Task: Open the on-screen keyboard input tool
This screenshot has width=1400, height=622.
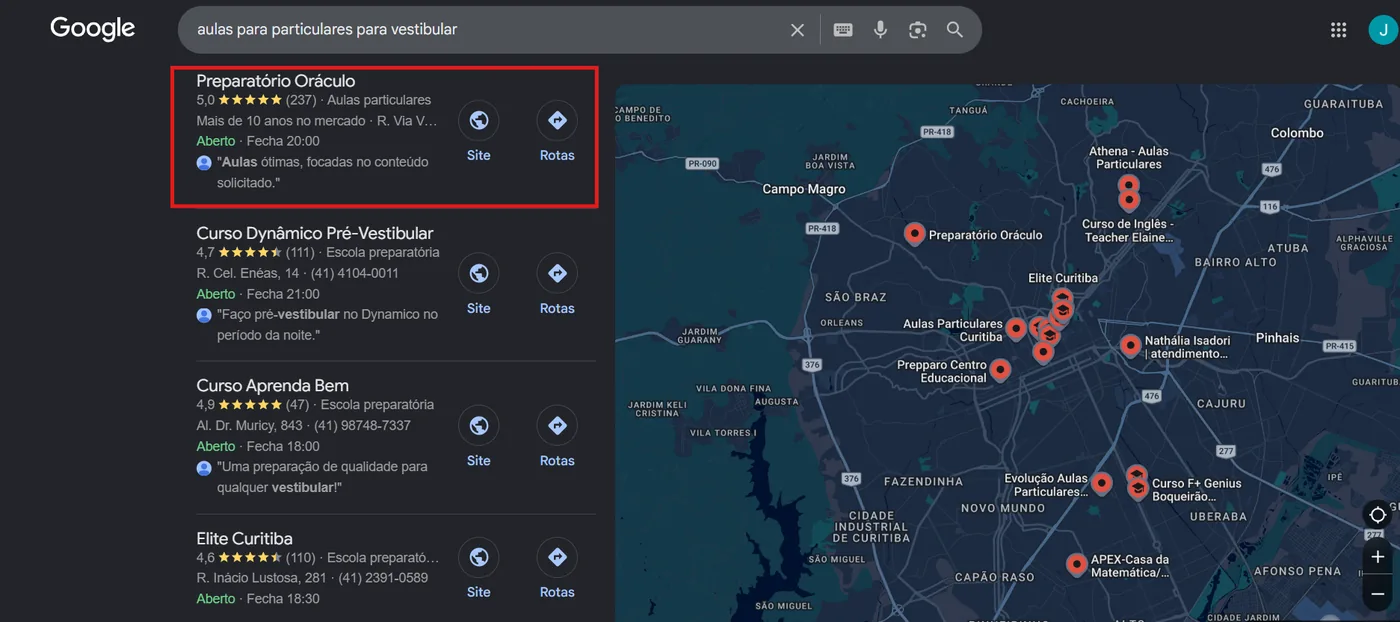Action: click(x=843, y=30)
